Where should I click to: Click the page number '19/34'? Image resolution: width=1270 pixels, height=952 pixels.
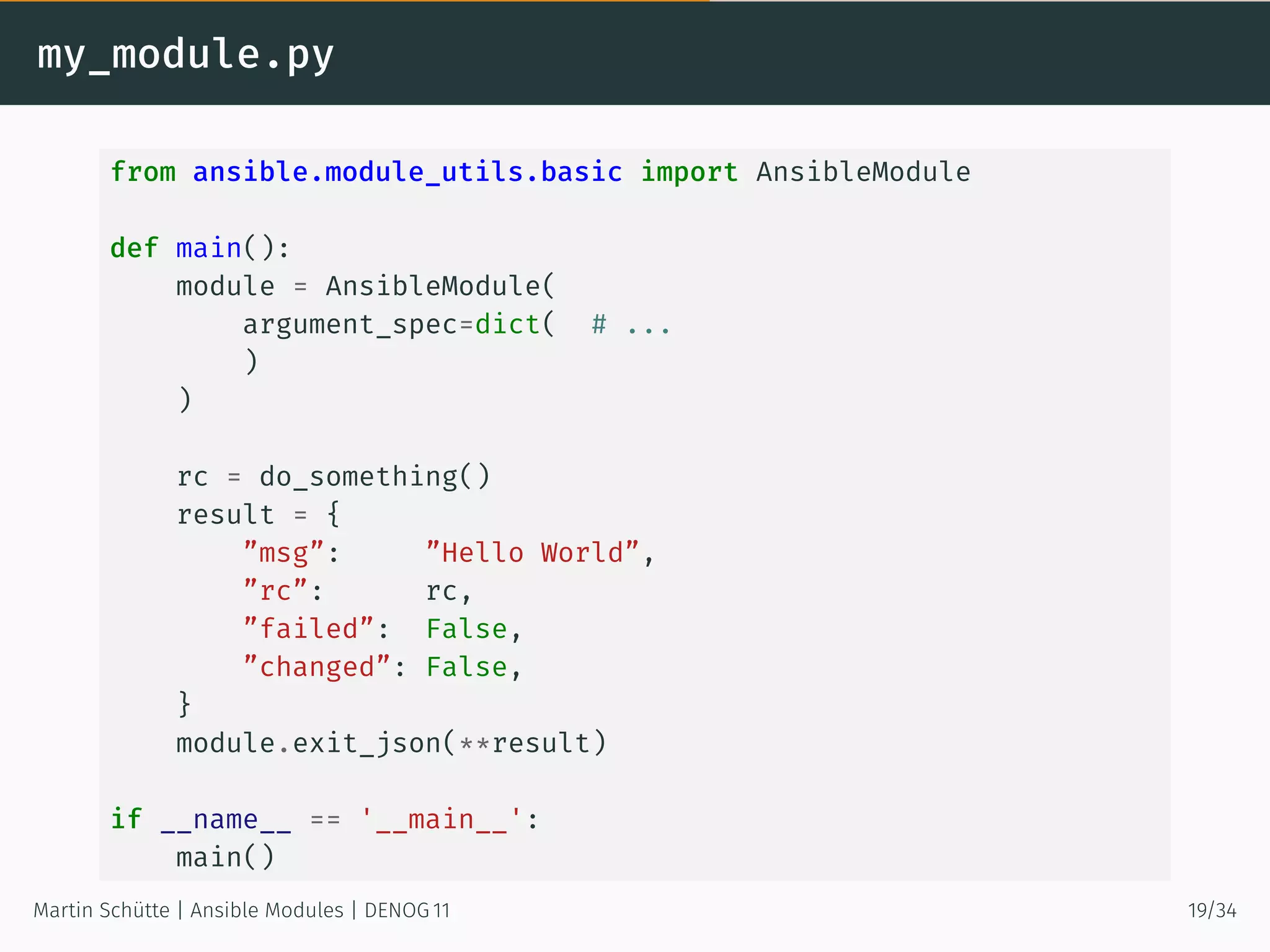(x=1212, y=910)
